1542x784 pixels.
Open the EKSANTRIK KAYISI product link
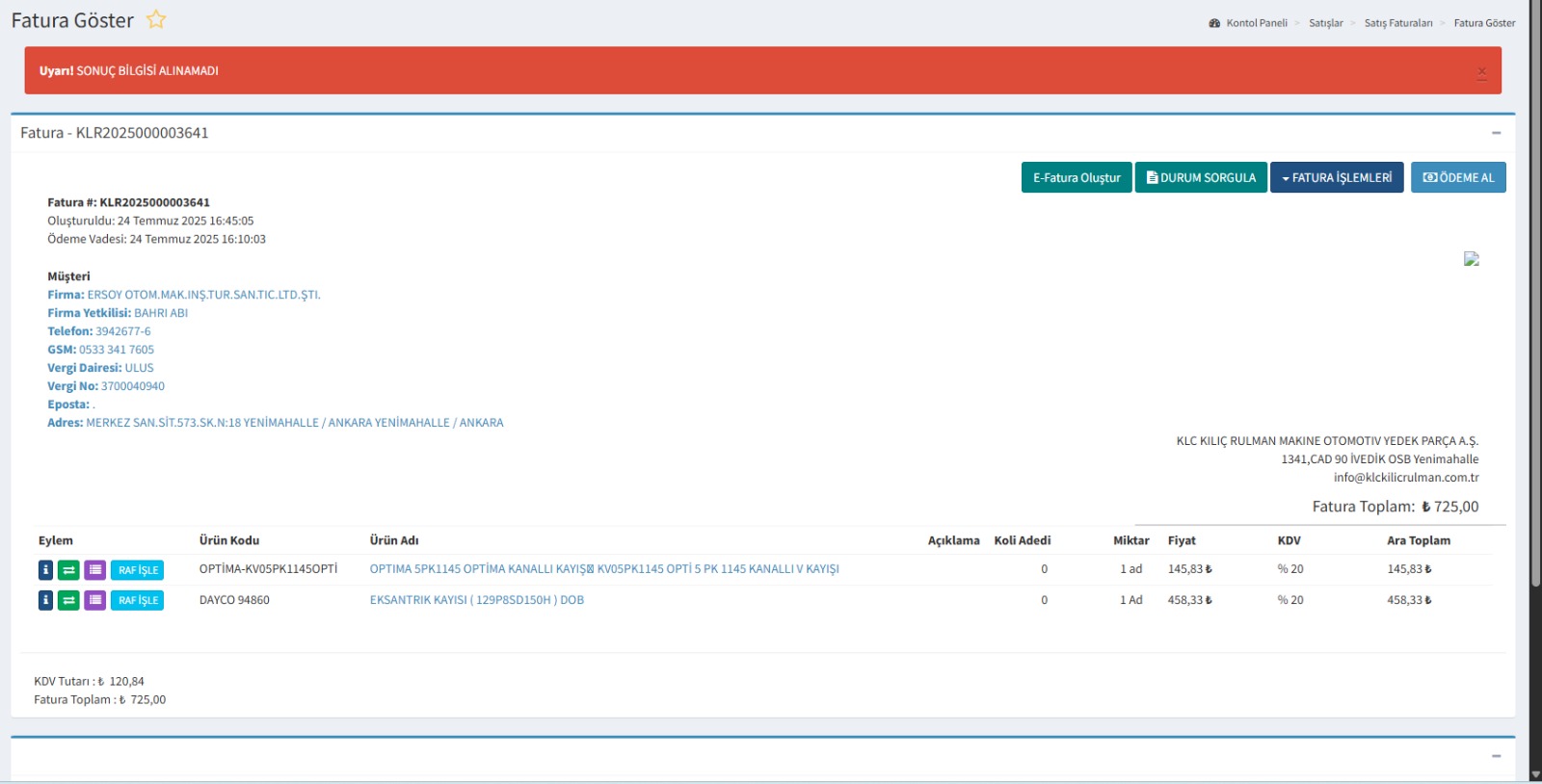tap(476, 600)
